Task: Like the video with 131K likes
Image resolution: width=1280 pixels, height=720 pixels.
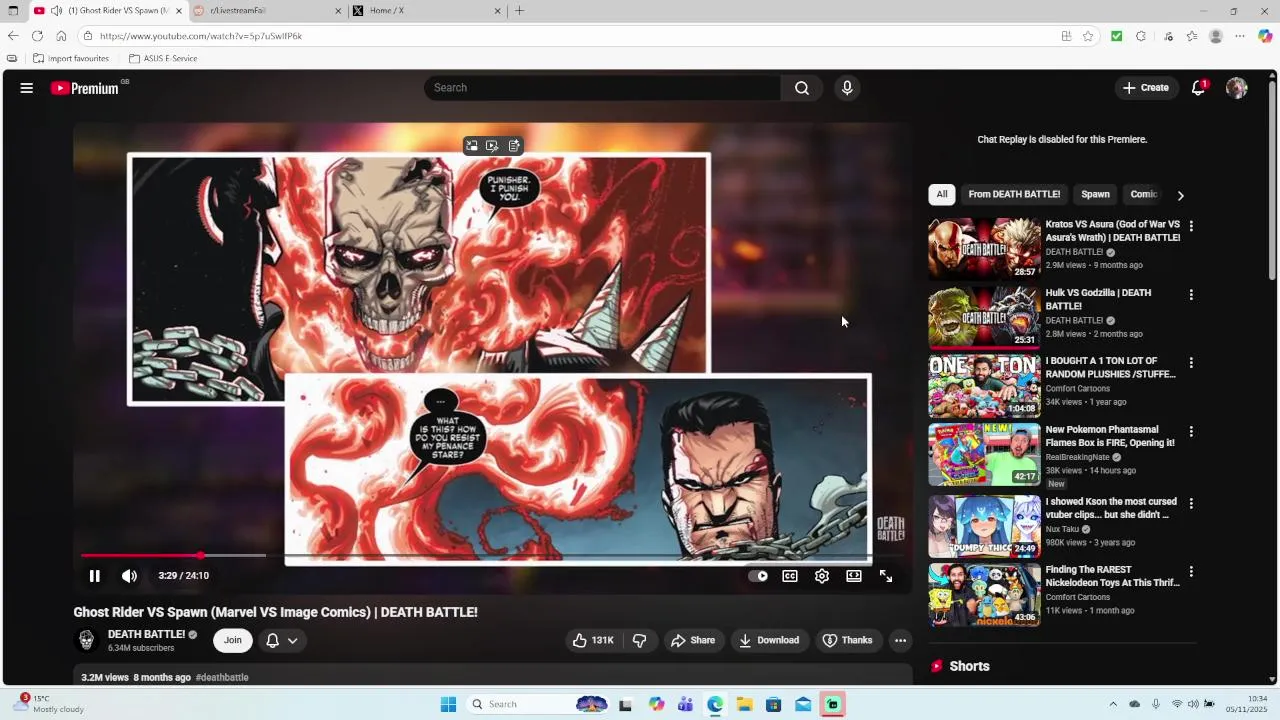Action: pyautogui.click(x=592, y=640)
